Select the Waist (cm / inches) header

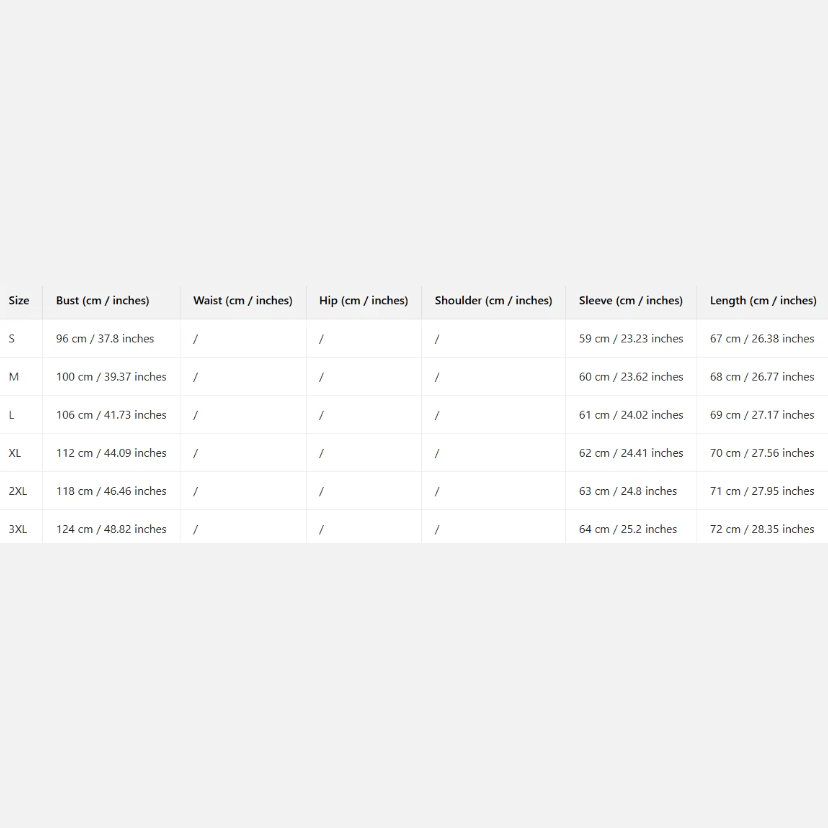[242, 300]
